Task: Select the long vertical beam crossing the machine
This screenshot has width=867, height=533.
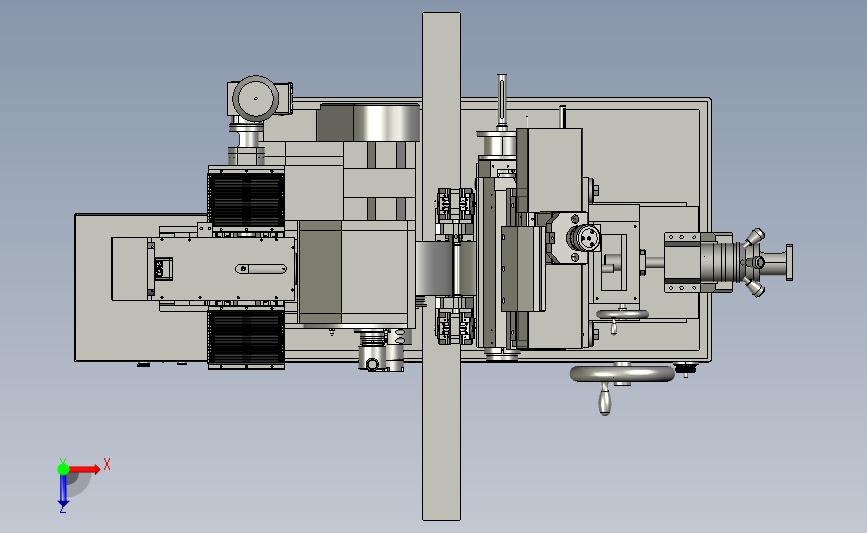Action: coord(441,266)
